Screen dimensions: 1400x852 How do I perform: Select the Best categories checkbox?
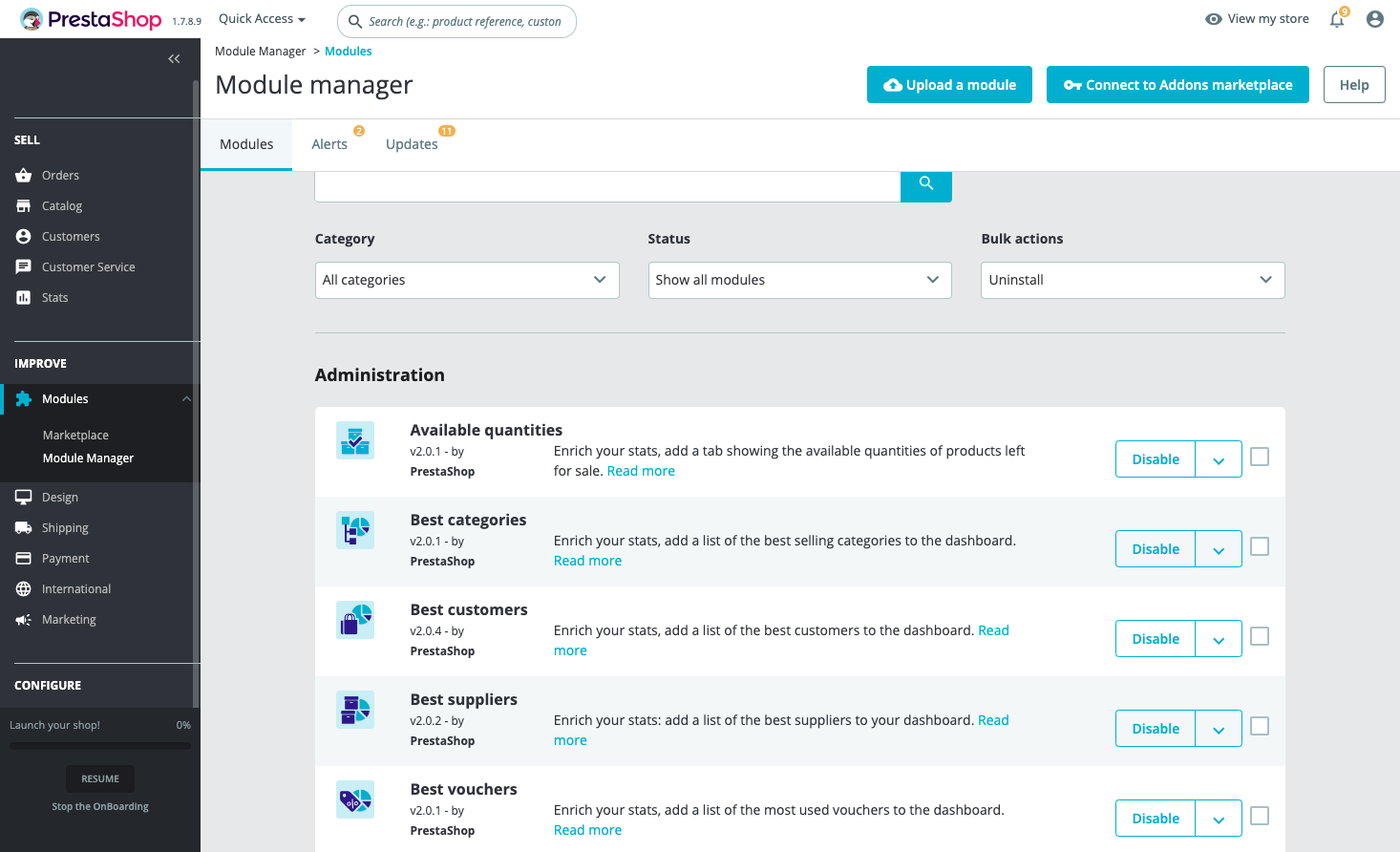point(1260,546)
